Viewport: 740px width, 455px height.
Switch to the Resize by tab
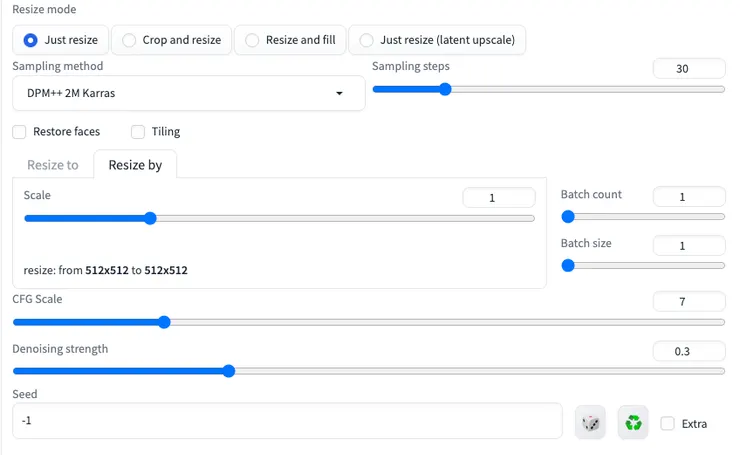tap(135, 165)
